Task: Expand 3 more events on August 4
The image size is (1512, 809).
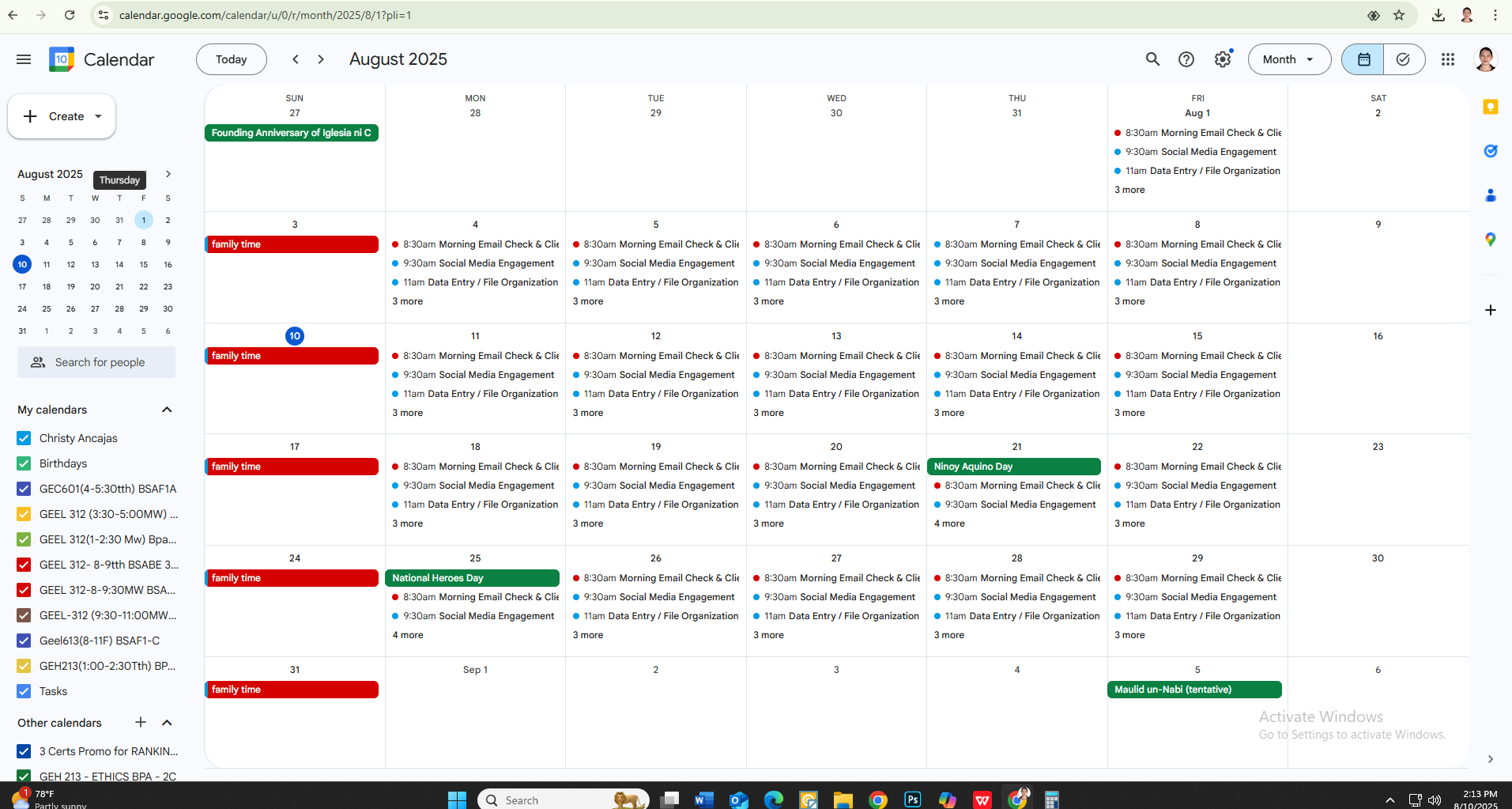Action: (x=408, y=301)
